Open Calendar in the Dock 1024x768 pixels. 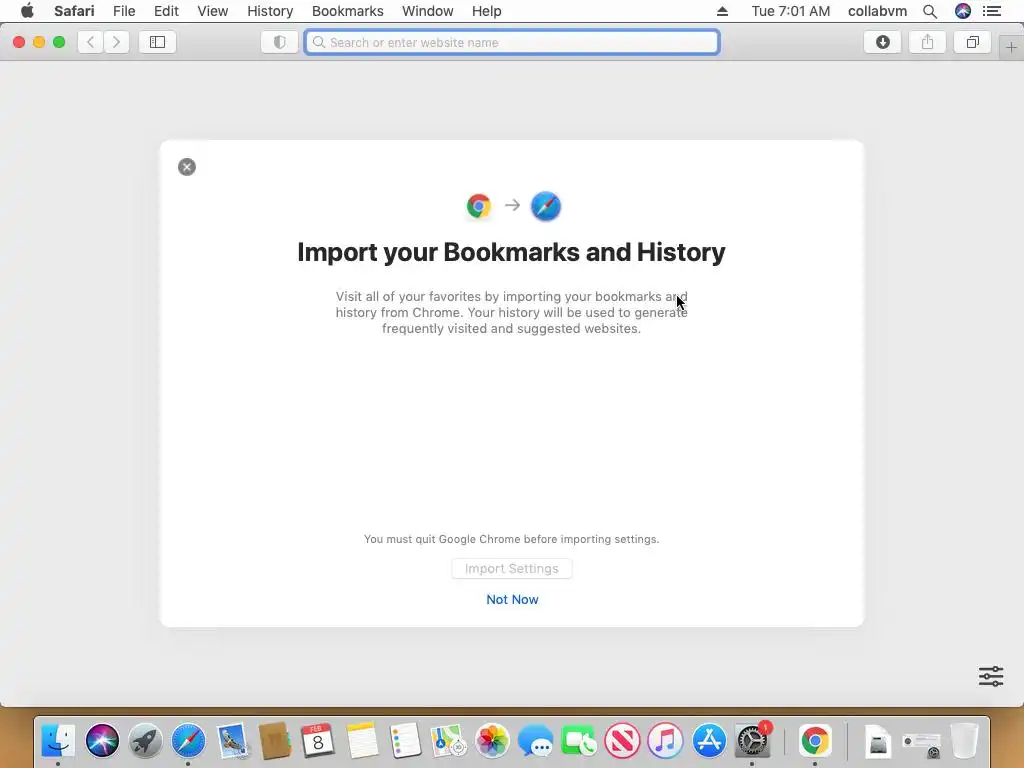tap(318, 741)
